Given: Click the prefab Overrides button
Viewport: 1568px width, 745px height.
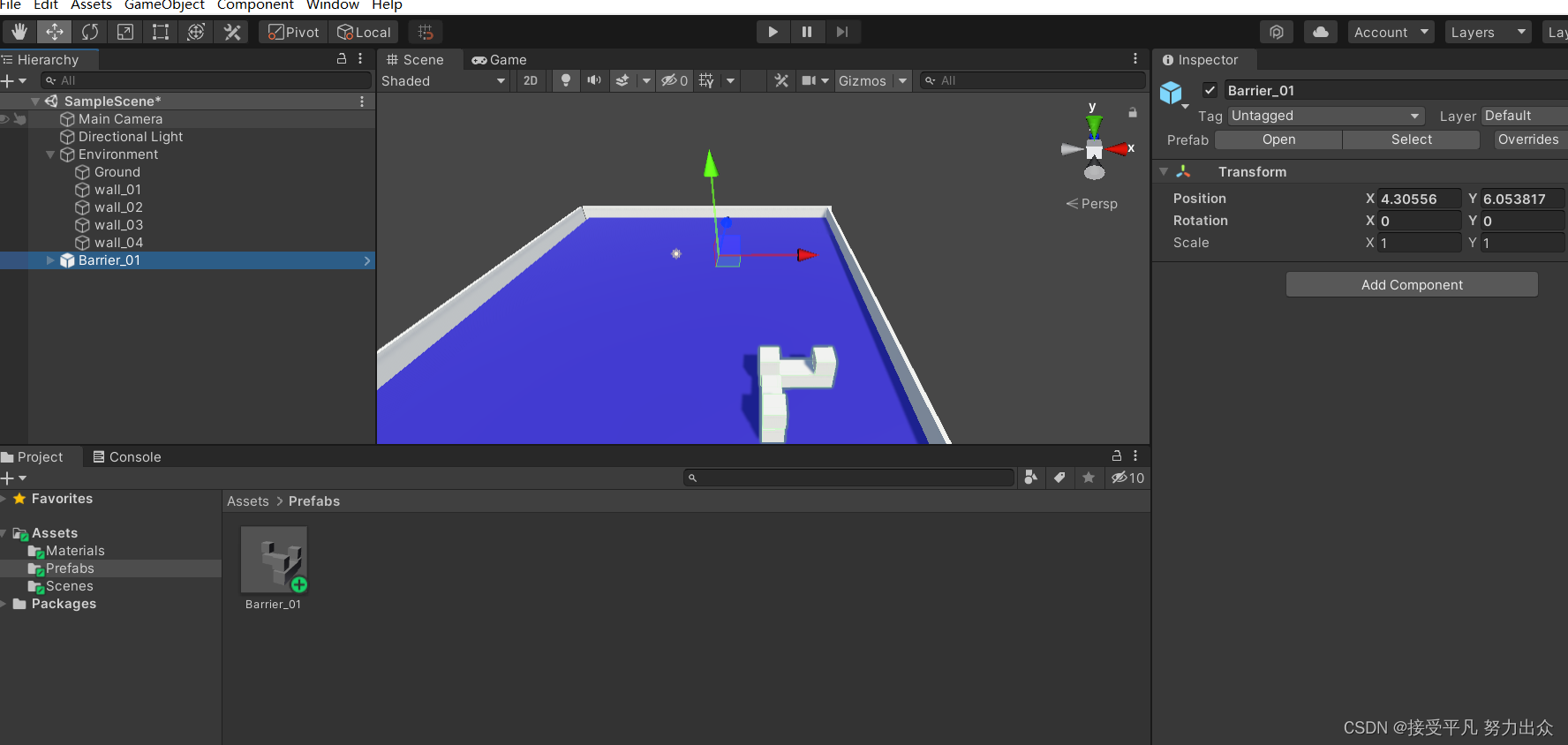Looking at the screenshot, I should [x=1527, y=139].
